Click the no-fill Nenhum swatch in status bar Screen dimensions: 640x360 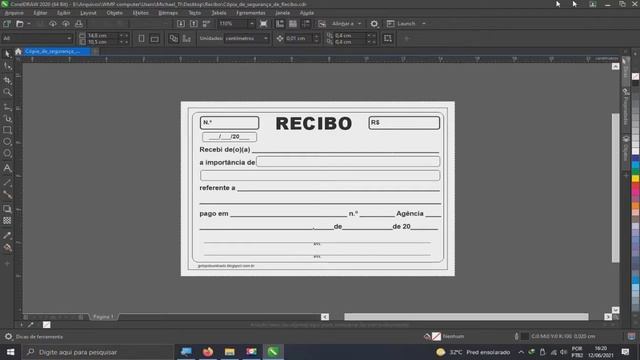(436, 336)
